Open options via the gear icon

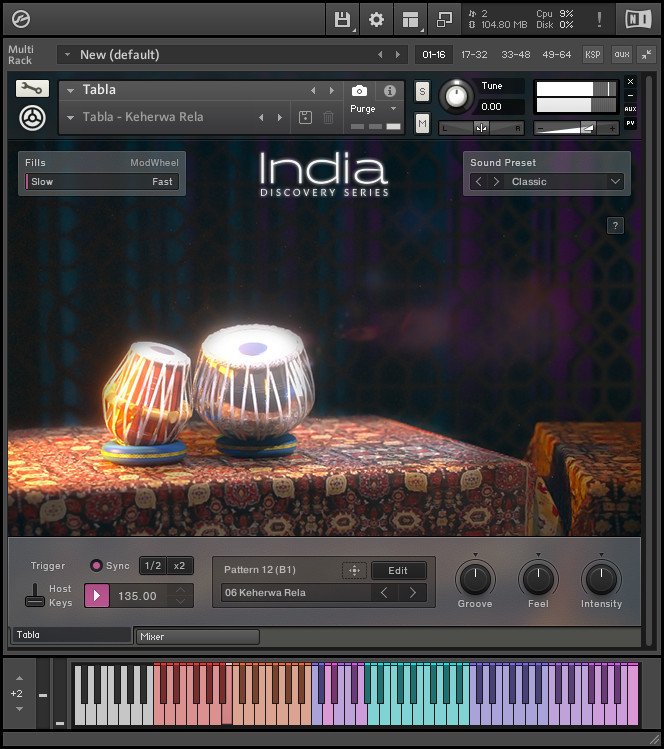point(376,20)
